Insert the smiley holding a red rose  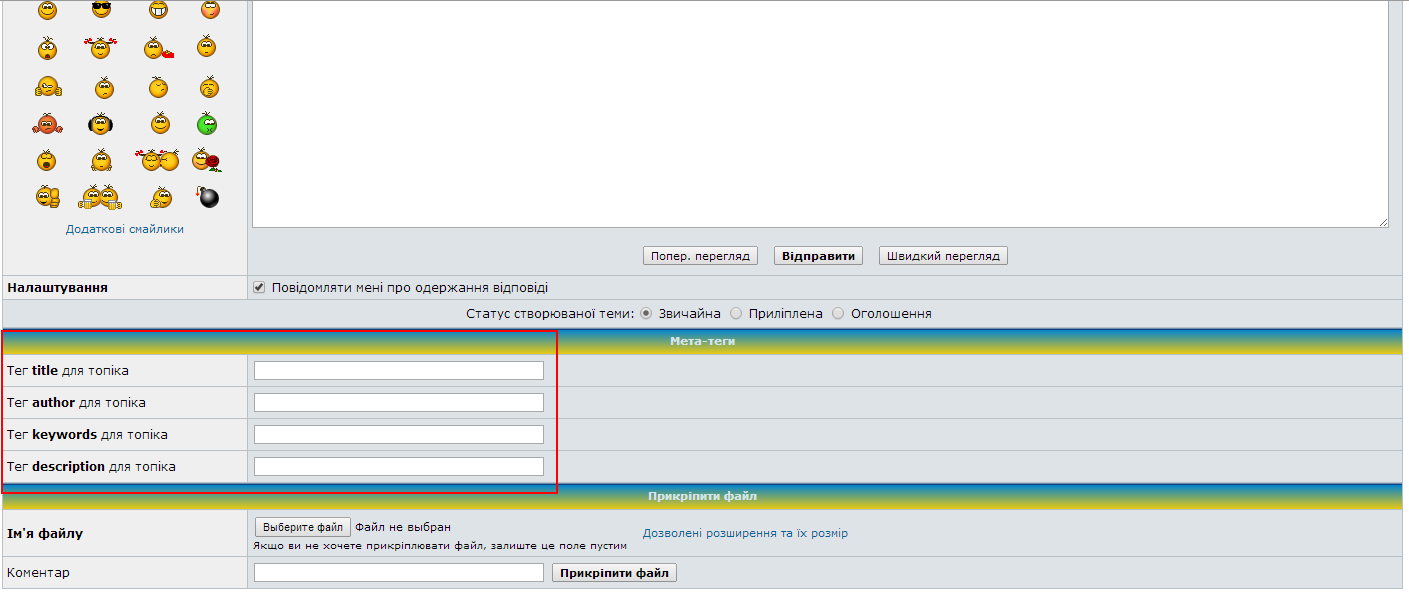(x=207, y=160)
